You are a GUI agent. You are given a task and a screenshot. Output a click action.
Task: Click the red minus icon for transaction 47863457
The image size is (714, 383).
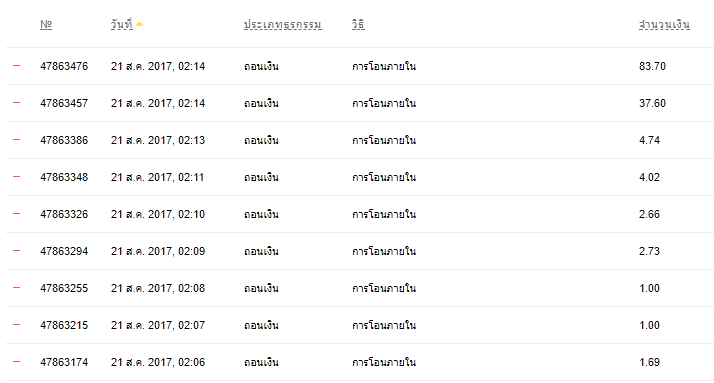pos(16,102)
